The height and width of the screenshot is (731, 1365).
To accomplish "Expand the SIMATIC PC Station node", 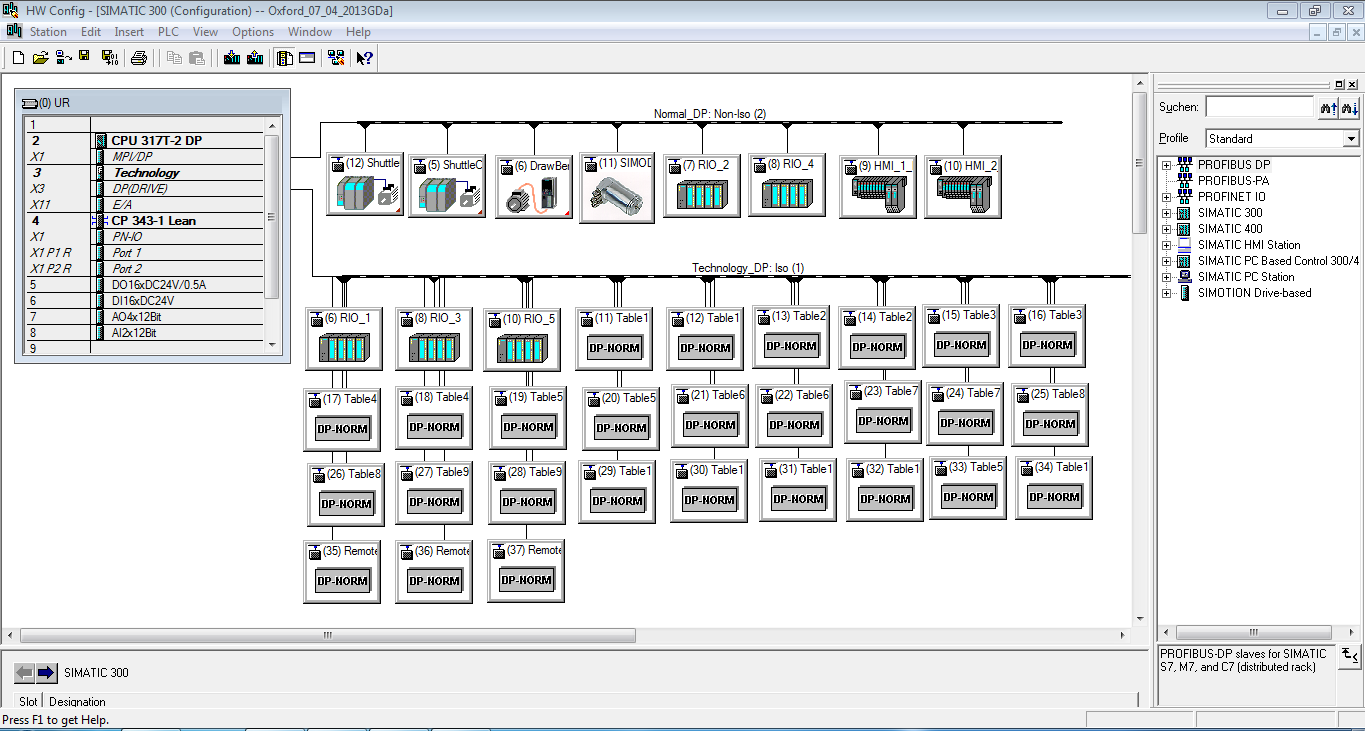I will click(1166, 277).
